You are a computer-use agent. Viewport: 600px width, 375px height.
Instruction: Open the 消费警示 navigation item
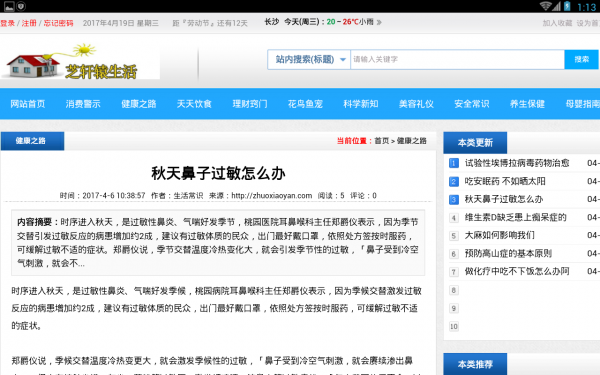coord(83,104)
